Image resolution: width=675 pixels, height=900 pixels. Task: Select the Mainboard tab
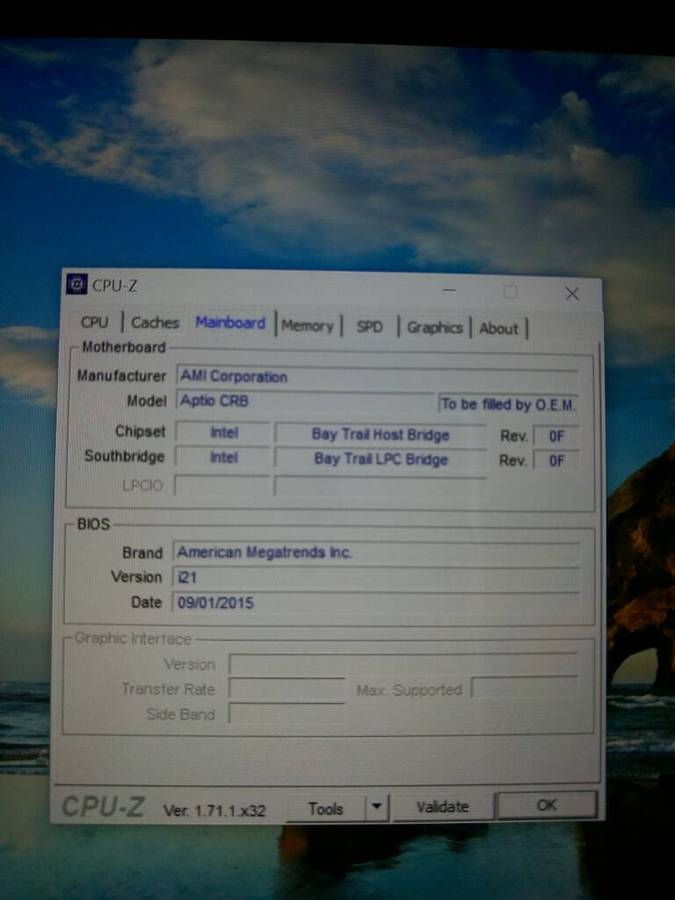[230, 323]
